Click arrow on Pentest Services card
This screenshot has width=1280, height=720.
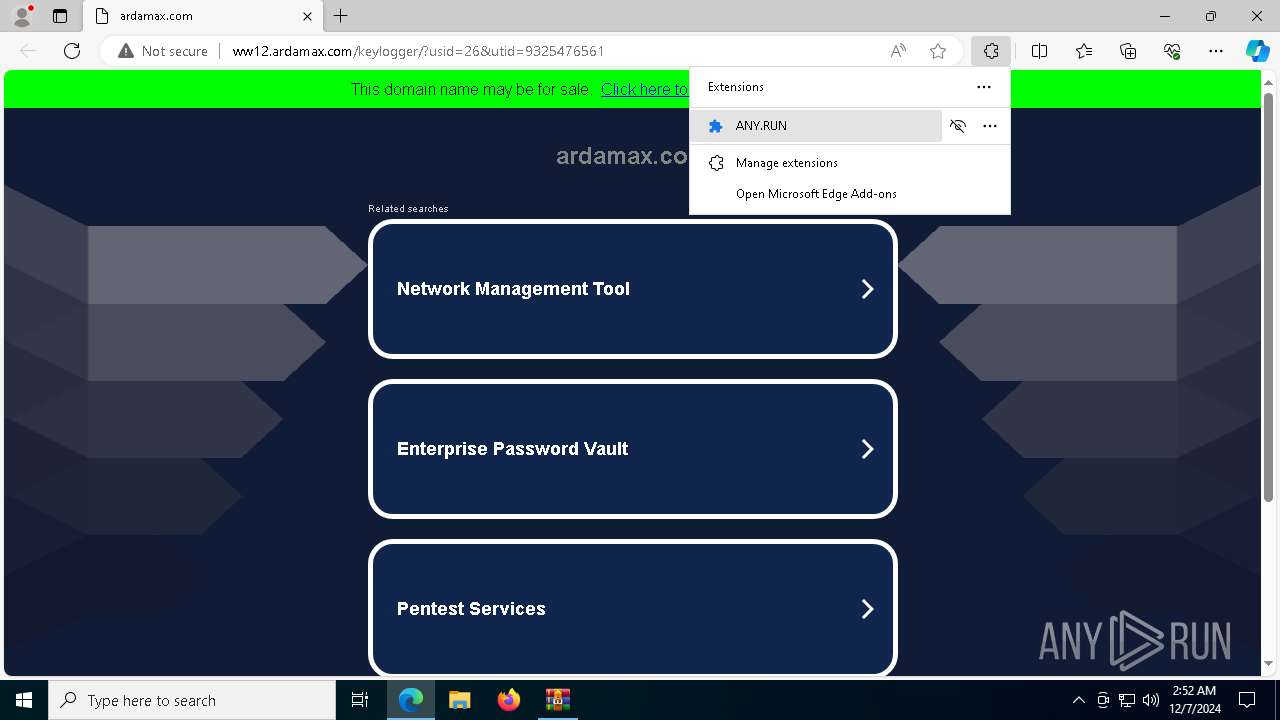click(x=867, y=609)
